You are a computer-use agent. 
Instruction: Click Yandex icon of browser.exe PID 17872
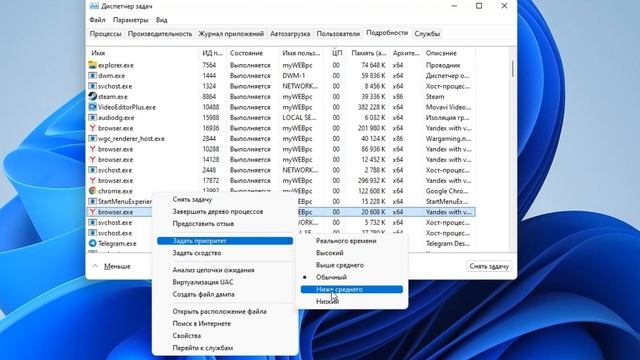[92, 180]
